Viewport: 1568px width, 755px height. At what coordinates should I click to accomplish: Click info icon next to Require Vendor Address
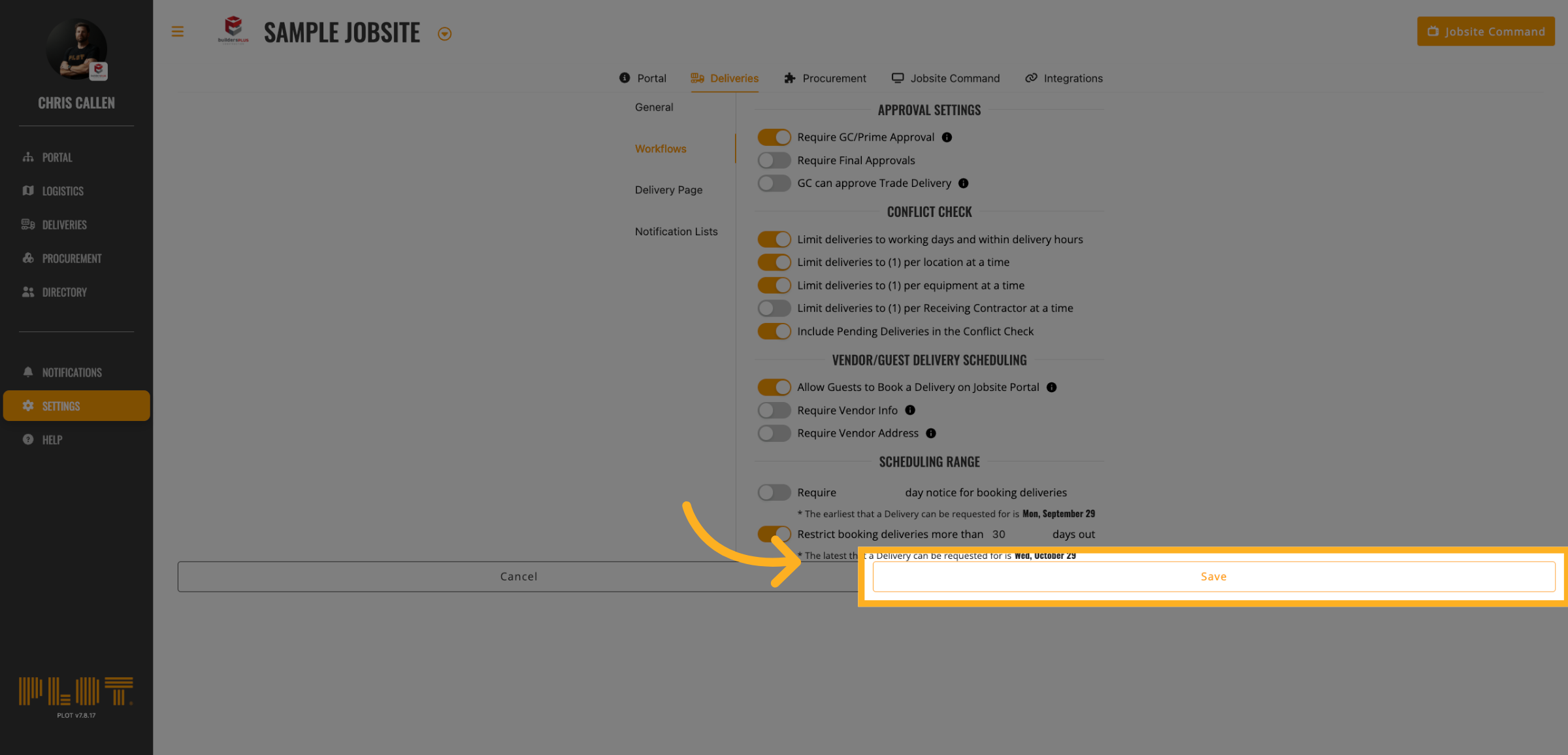pos(931,433)
